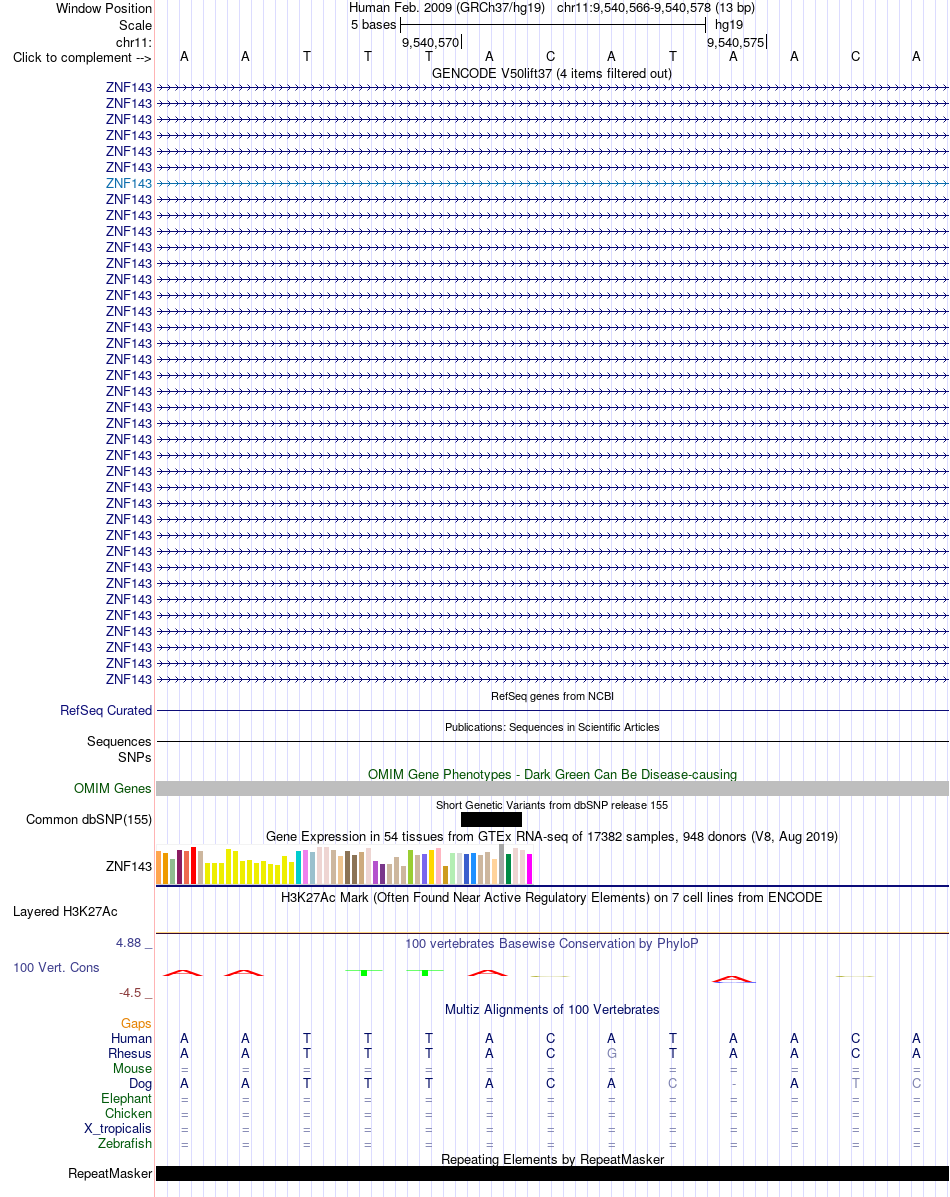Open the OMIM Genes track label
Viewport: 950px width, 1197px height.
(x=113, y=789)
